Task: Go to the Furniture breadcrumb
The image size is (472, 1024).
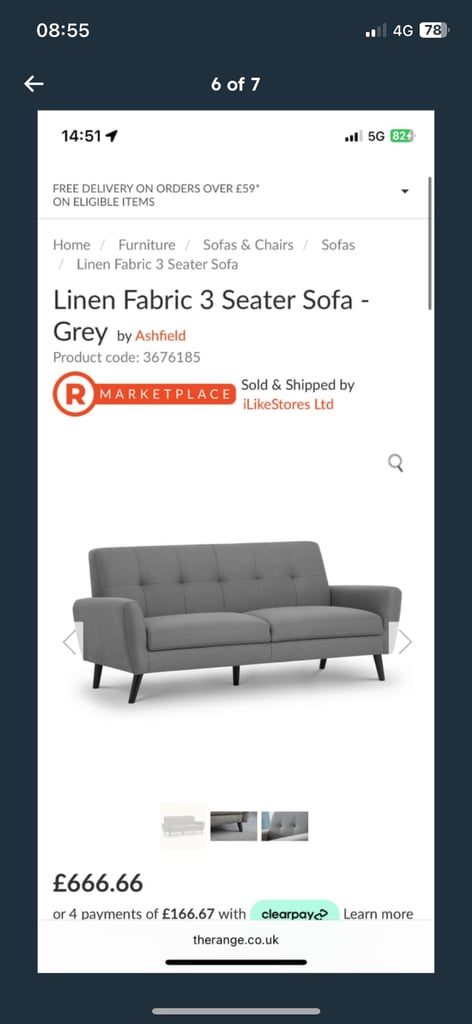Action: point(147,245)
